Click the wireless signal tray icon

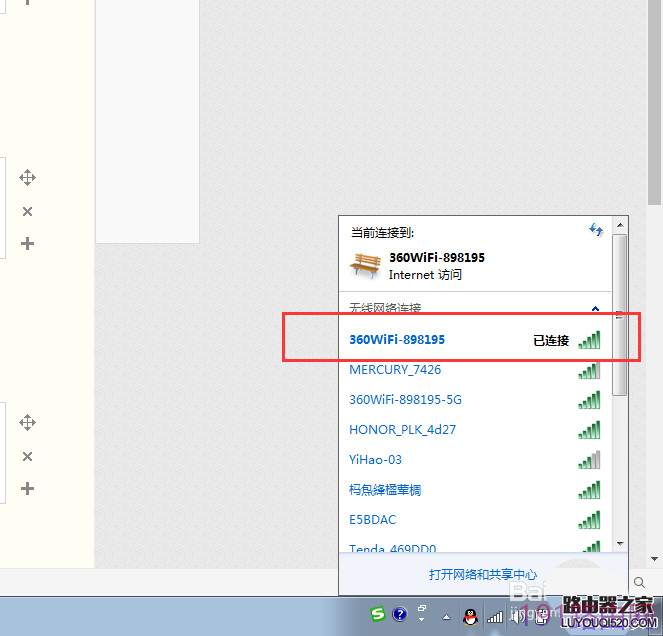(495, 617)
